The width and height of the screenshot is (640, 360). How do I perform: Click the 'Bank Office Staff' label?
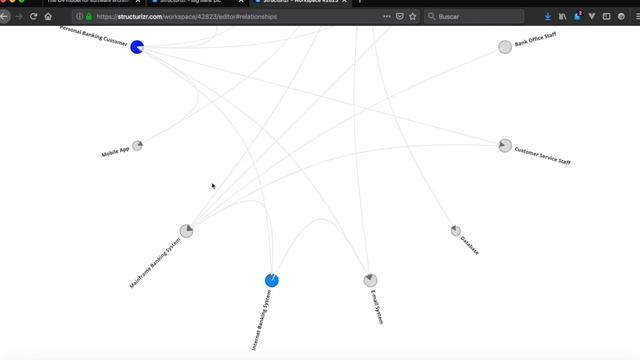(x=536, y=40)
